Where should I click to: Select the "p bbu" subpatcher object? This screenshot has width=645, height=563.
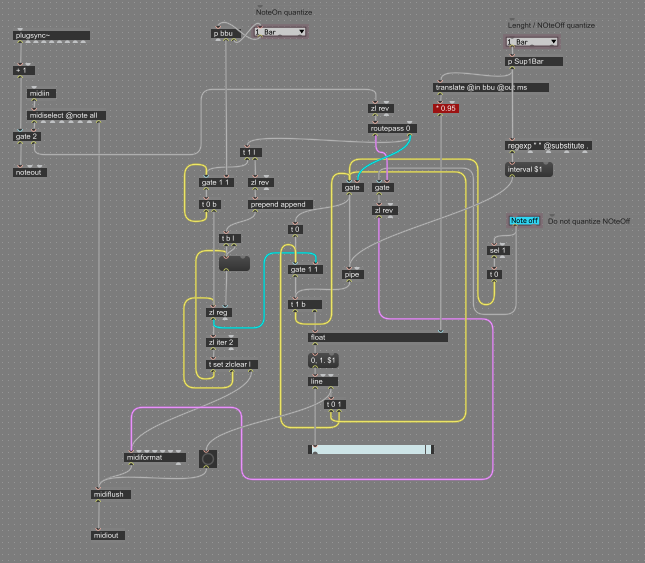225,33
